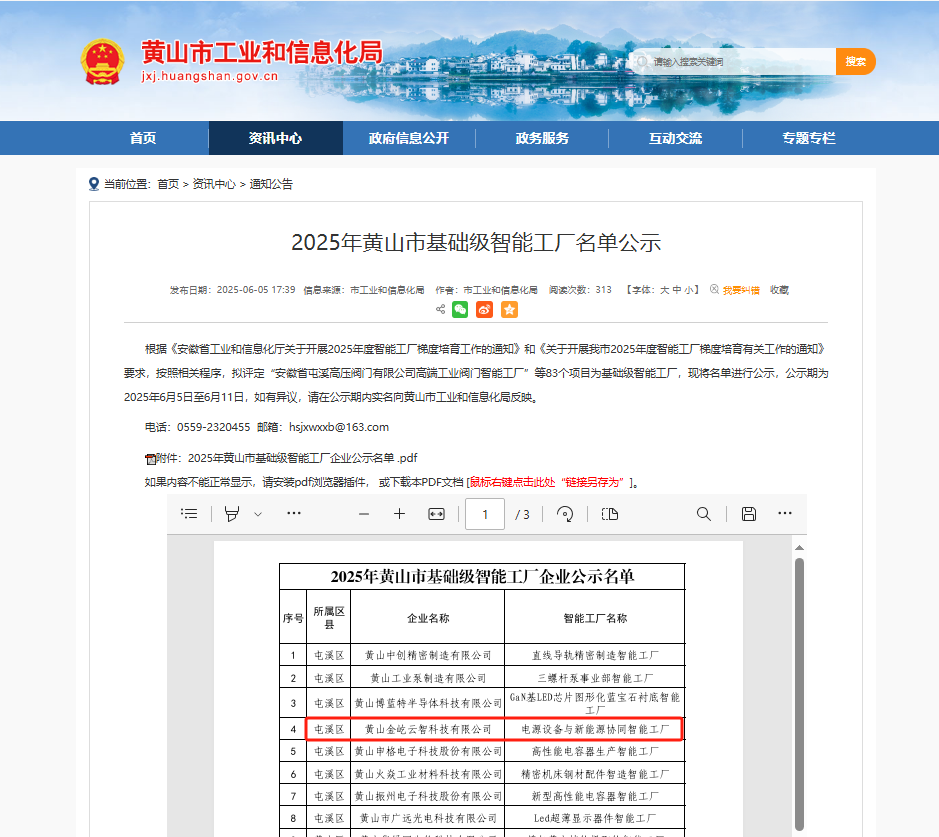The height and width of the screenshot is (837, 939).
Task: Open PDF find/search magnifier
Action: [x=704, y=514]
